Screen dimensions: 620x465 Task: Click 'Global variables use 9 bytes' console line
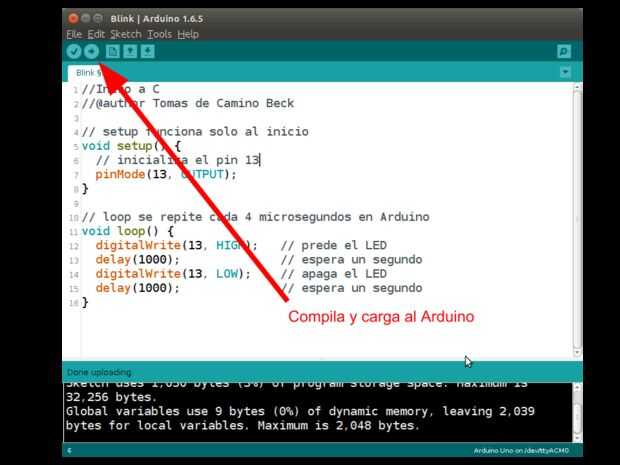click(x=300, y=411)
